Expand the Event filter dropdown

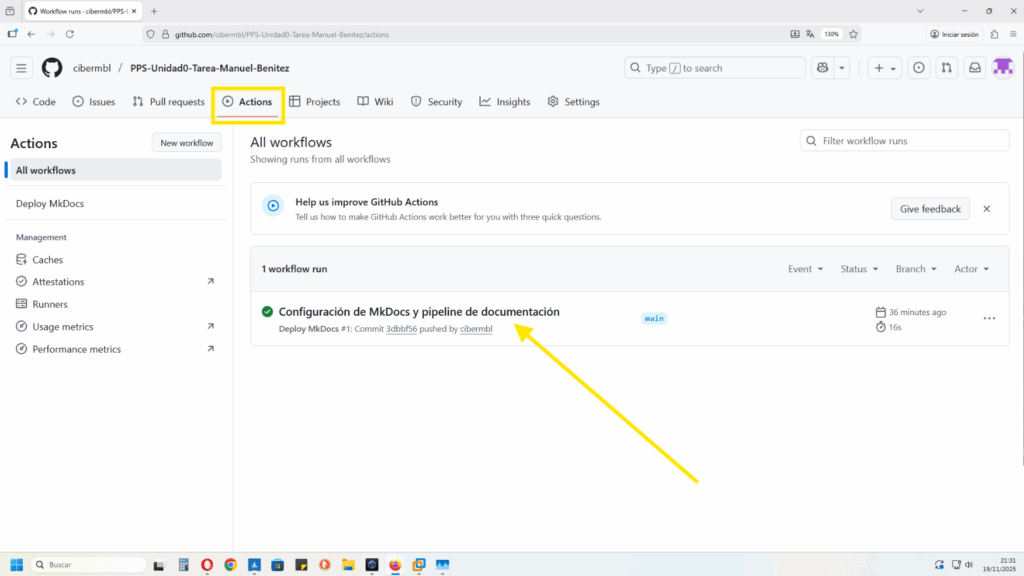pyautogui.click(x=805, y=269)
